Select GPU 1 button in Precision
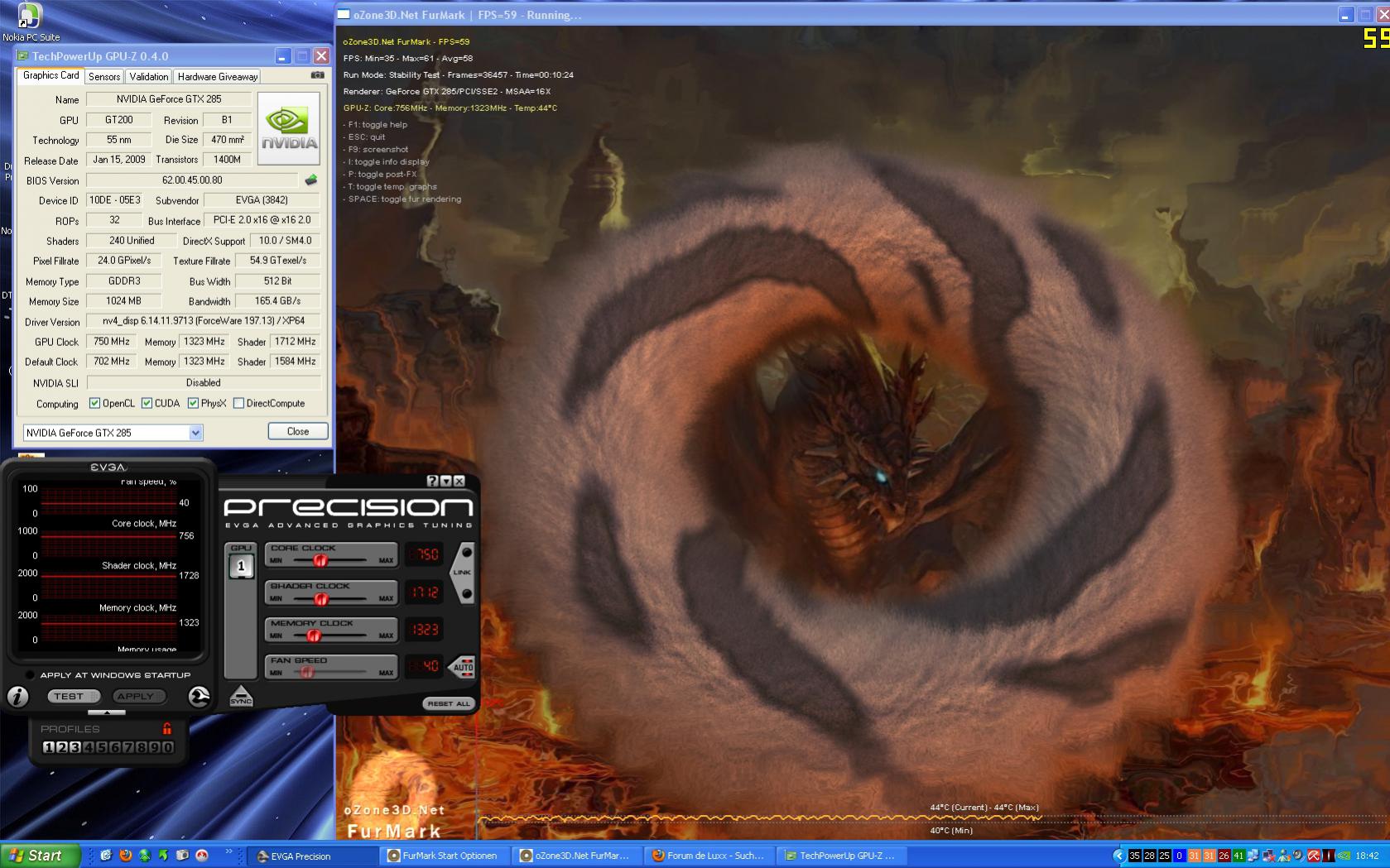The height and width of the screenshot is (868, 1390). [241, 566]
